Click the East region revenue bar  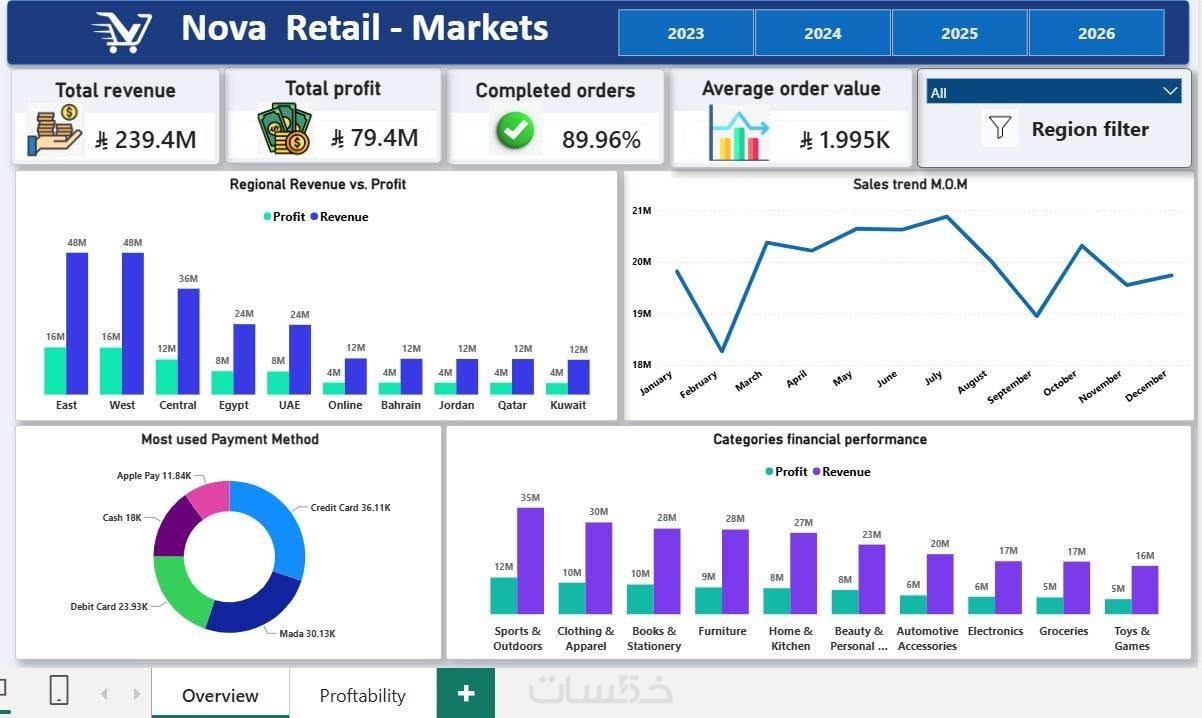tap(77, 323)
